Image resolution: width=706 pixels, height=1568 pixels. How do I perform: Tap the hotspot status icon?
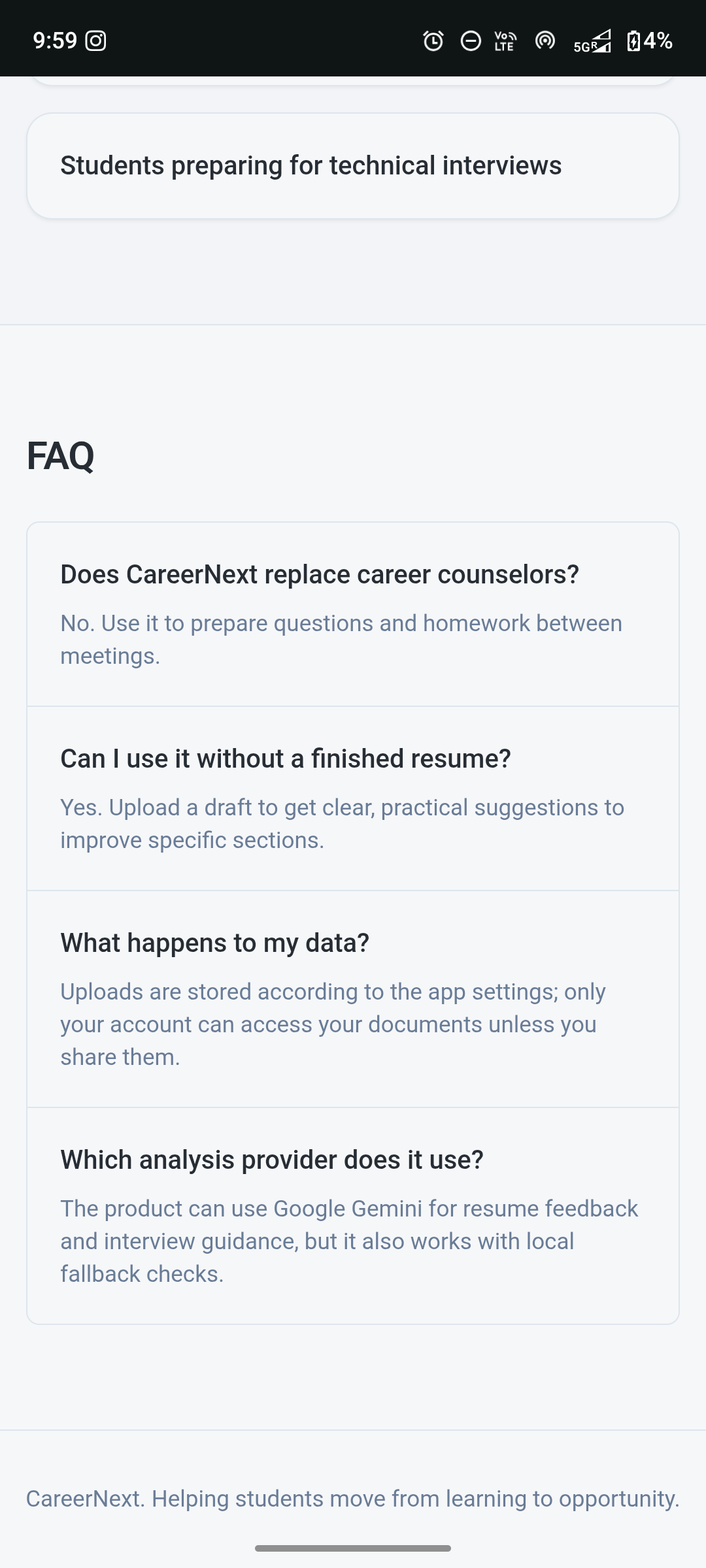pos(545,41)
